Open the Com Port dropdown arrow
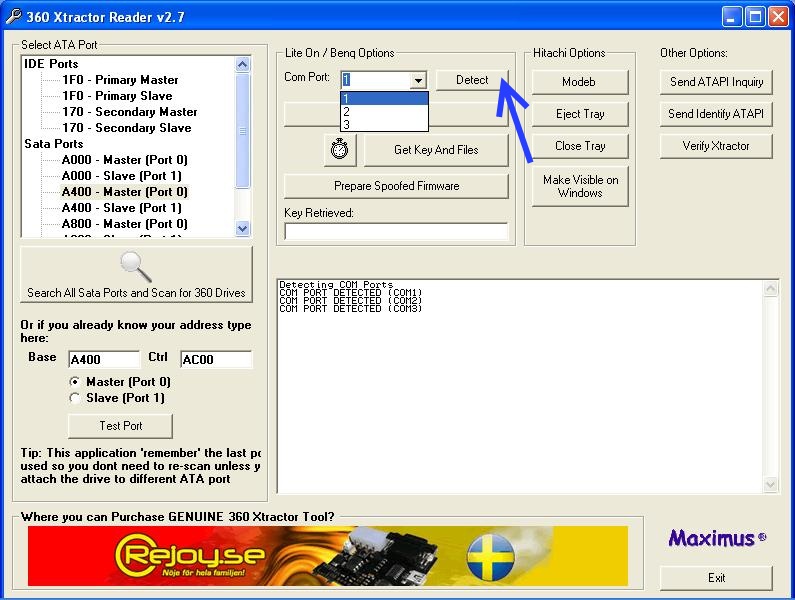 418,80
